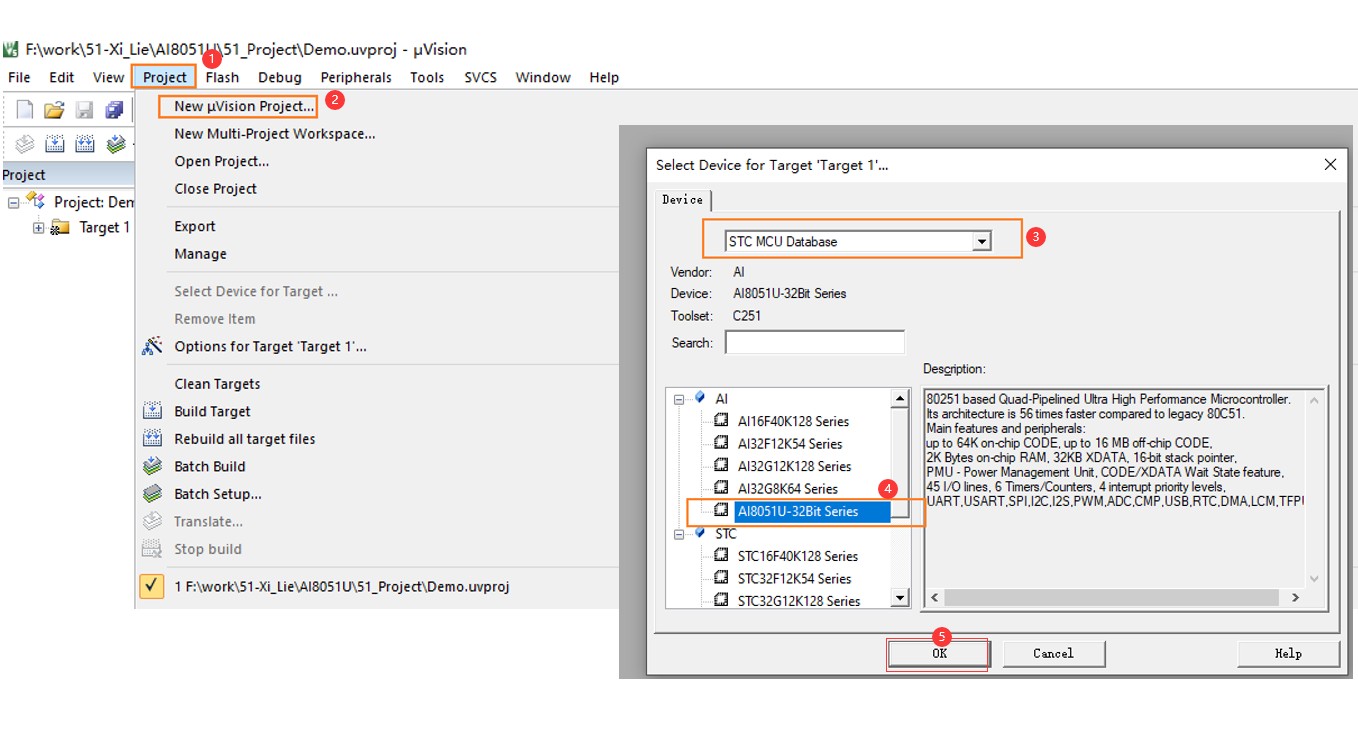The height and width of the screenshot is (745, 1358).
Task: Click the Translate toolbar icon in second row
Action: coord(25,144)
